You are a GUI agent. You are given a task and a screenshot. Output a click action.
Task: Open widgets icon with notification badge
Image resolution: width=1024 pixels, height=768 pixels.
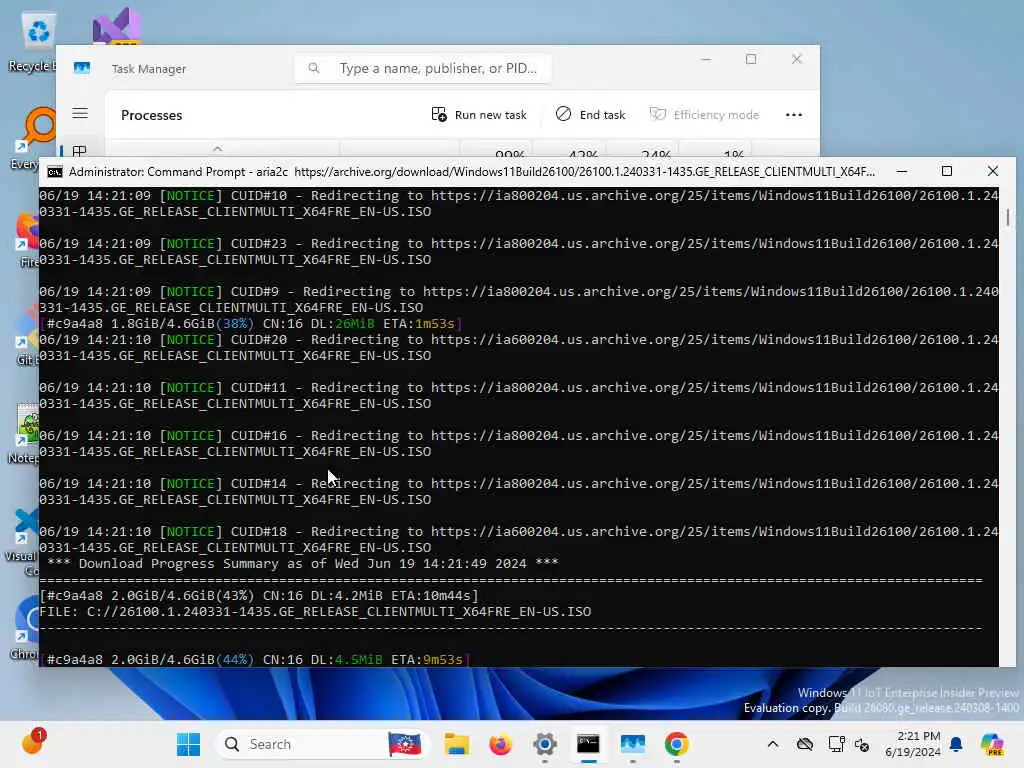pos(33,742)
